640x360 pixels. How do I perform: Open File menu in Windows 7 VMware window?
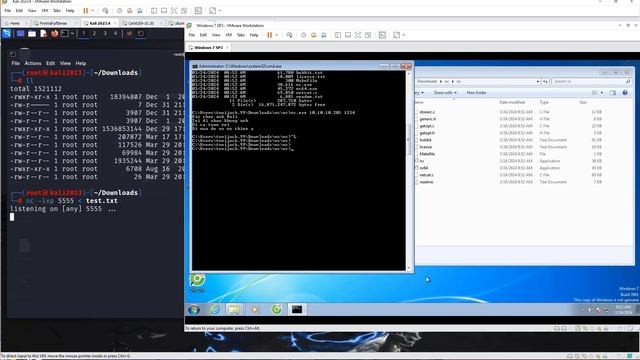[191, 35]
